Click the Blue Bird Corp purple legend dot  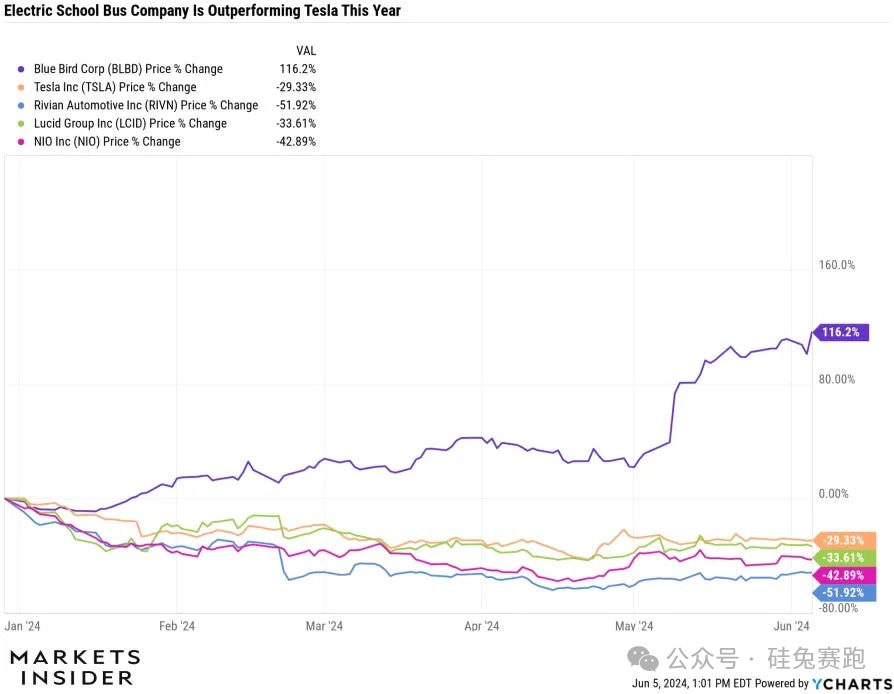pos(22,69)
